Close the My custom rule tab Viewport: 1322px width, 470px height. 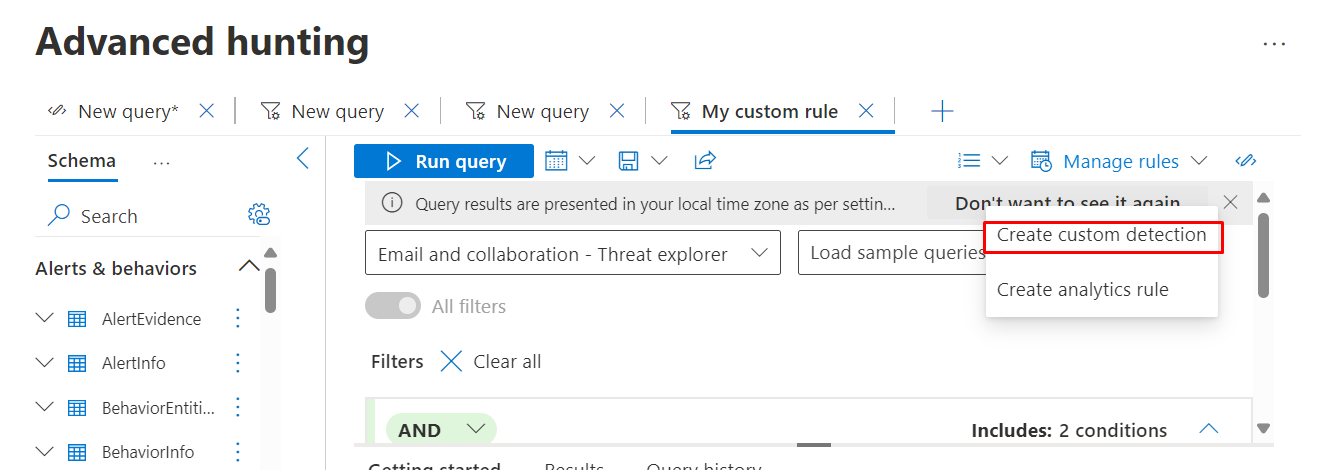pyautogui.click(x=866, y=111)
